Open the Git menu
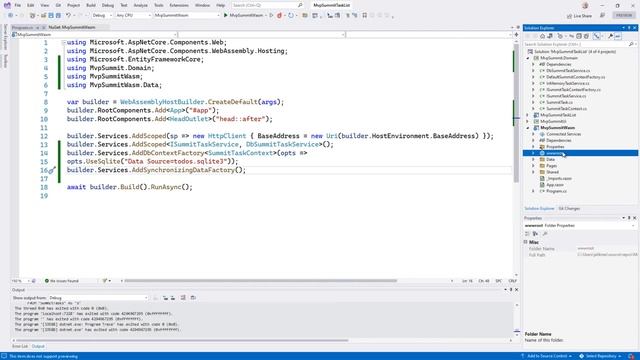The height and width of the screenshot is (360, 640). pyautogui.click(x=58, y=5)
